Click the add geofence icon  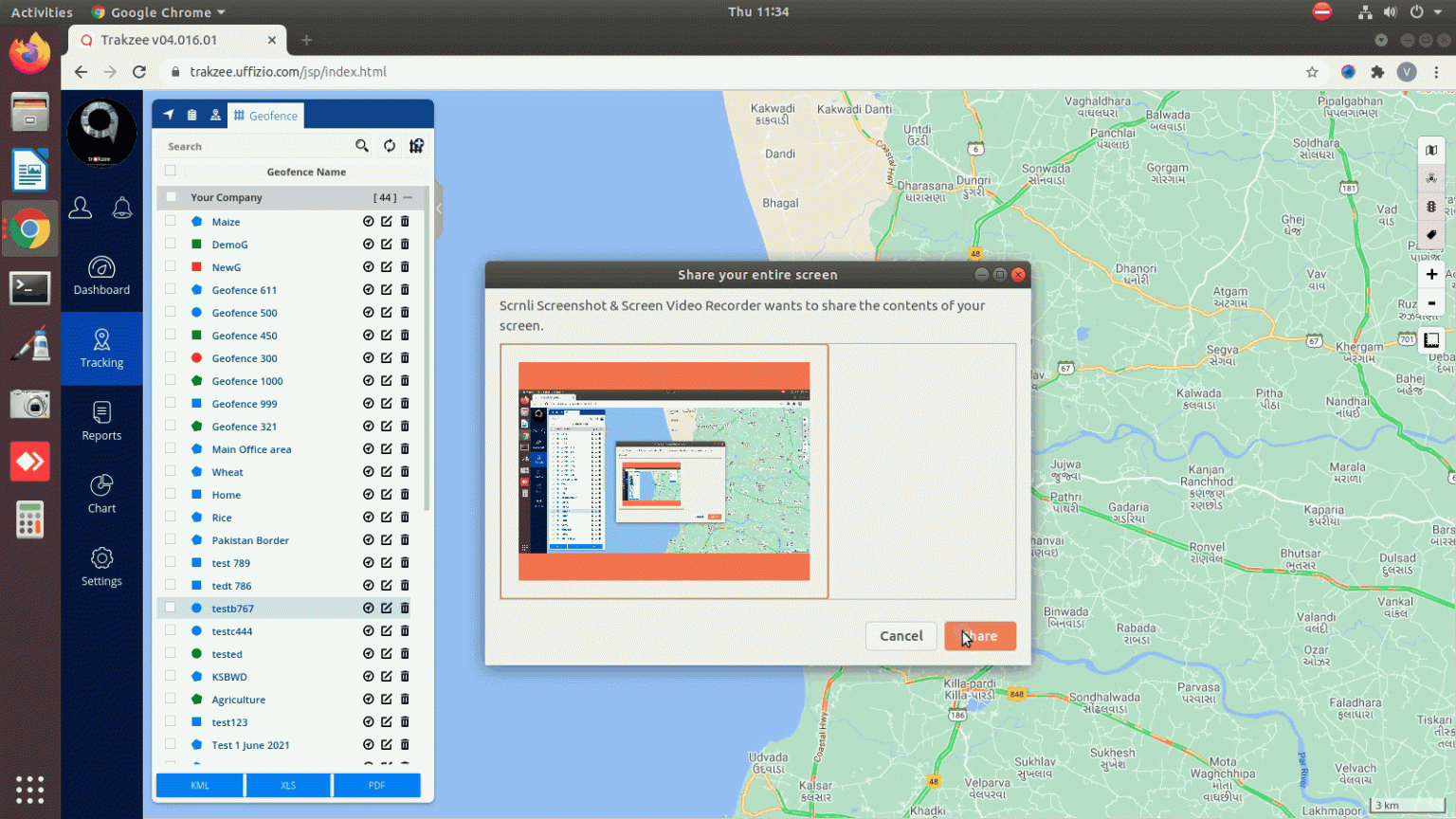click(x=416, y=146)
